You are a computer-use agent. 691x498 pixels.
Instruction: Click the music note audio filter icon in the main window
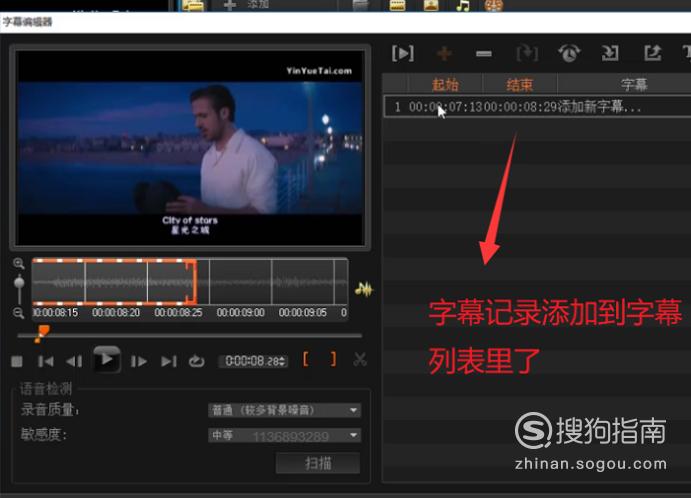coord(463,5)
